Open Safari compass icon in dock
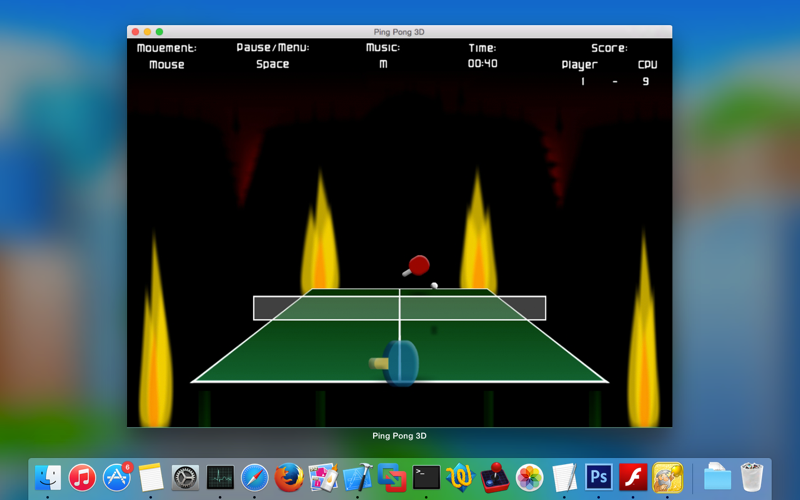Image resolution: width=800 pixels, height=500 pixels. point(255,478)
